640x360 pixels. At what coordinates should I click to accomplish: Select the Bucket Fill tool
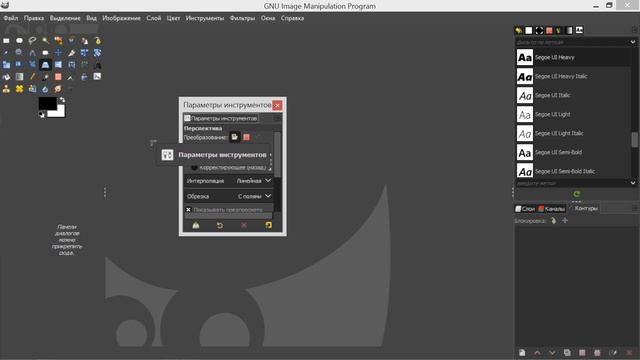point(6,77)
